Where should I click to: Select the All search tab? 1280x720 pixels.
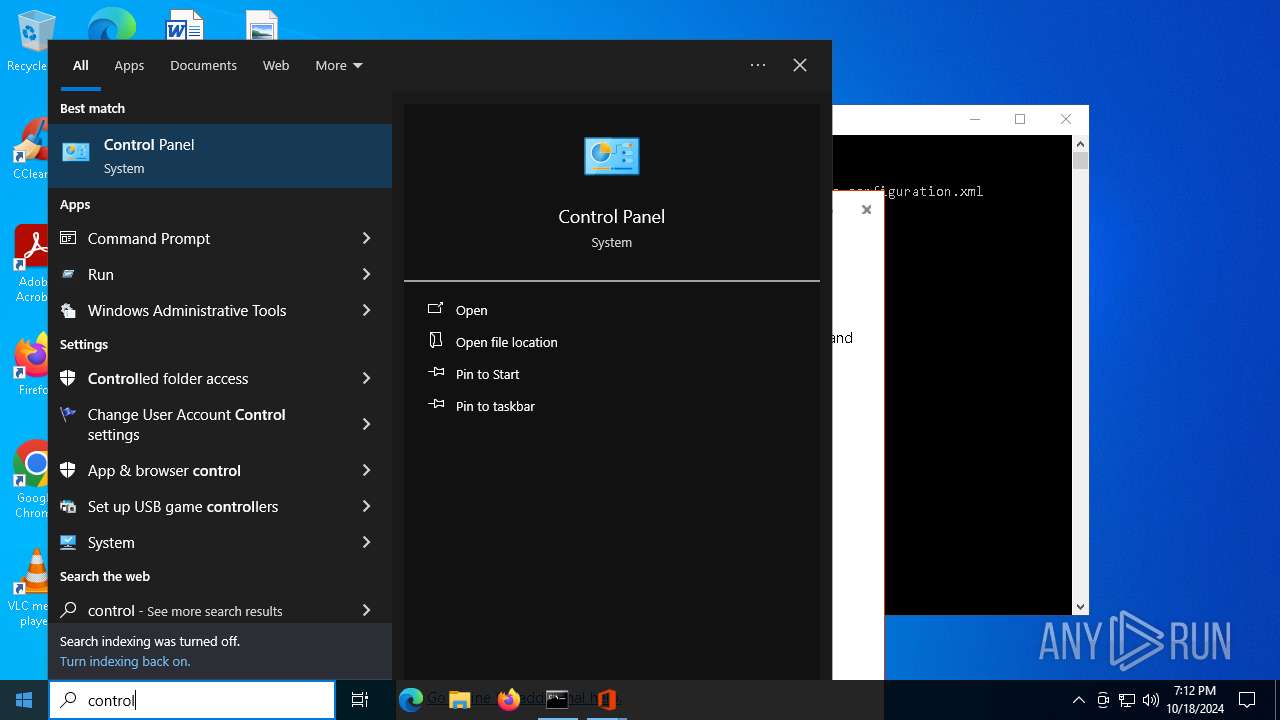coord(81,65)
